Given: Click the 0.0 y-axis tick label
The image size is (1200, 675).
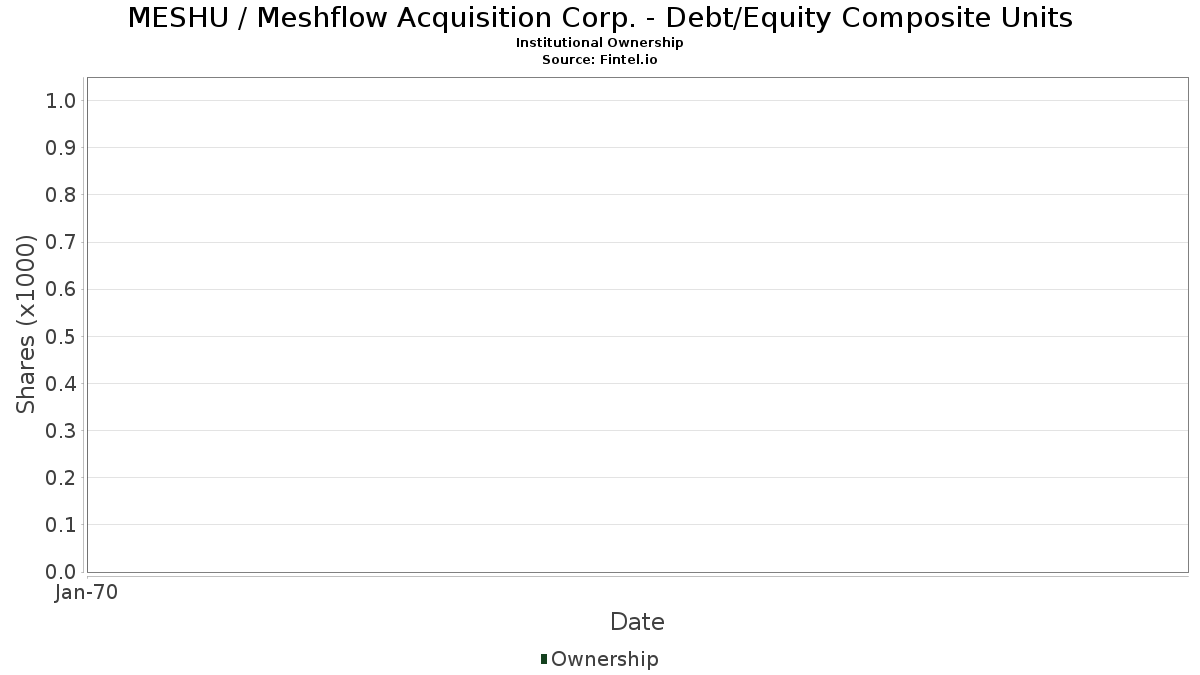Looking at the screenshot, I should (61, 572).
